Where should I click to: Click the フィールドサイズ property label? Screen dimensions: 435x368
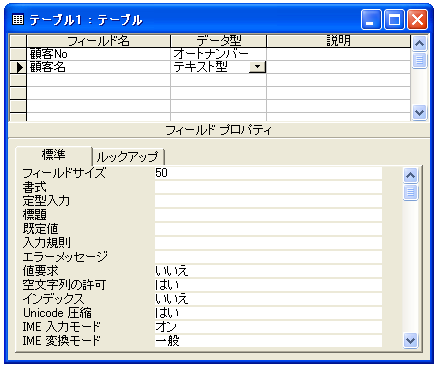point(64,173)
